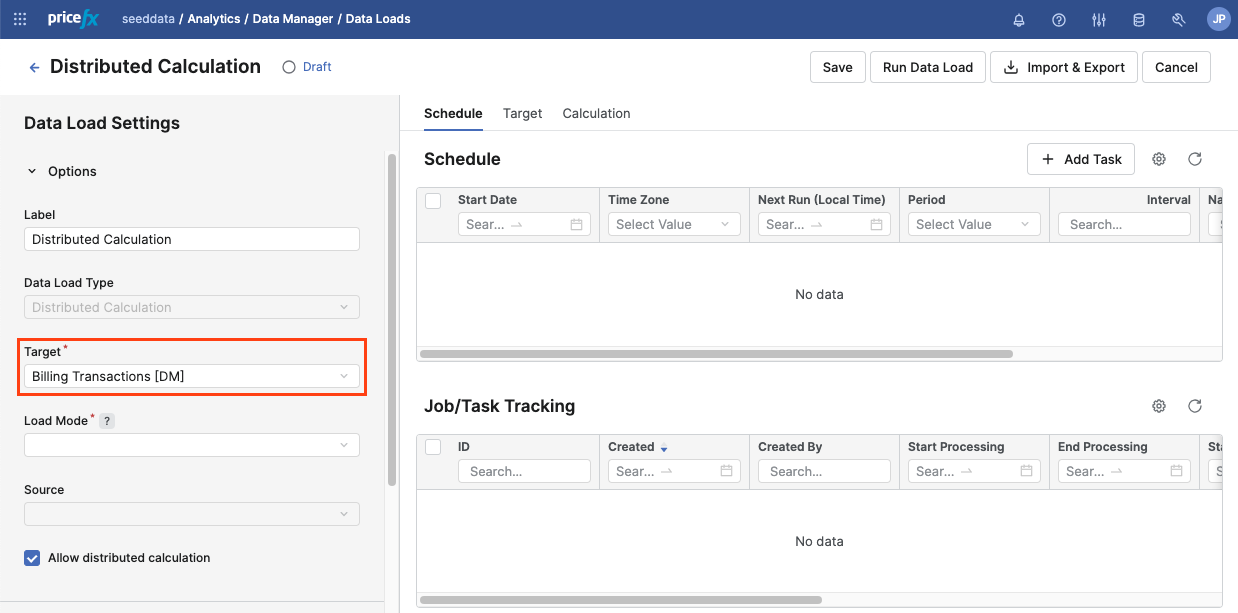Viewport: 1238px width, 613px height.
Task: Open the wrench administration icon
Action: [x=1178, y=20]
